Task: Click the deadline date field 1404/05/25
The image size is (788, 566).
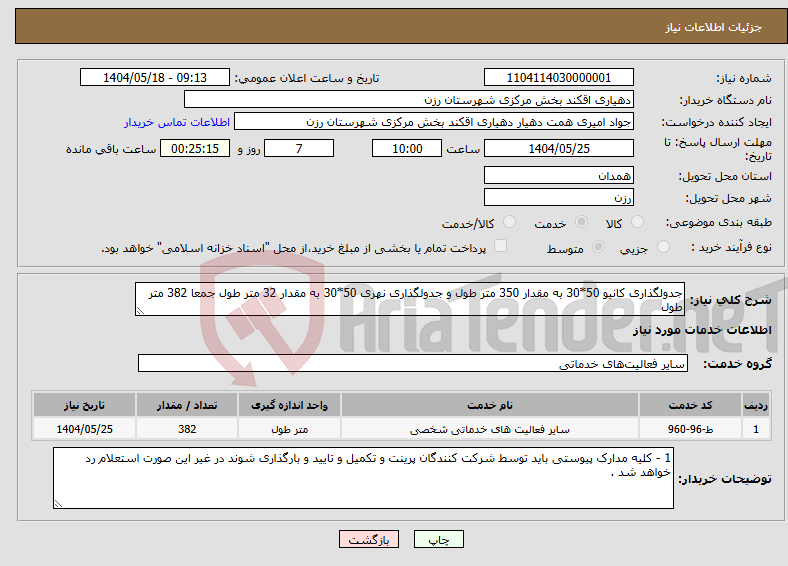Action: (x=558, y=148)
